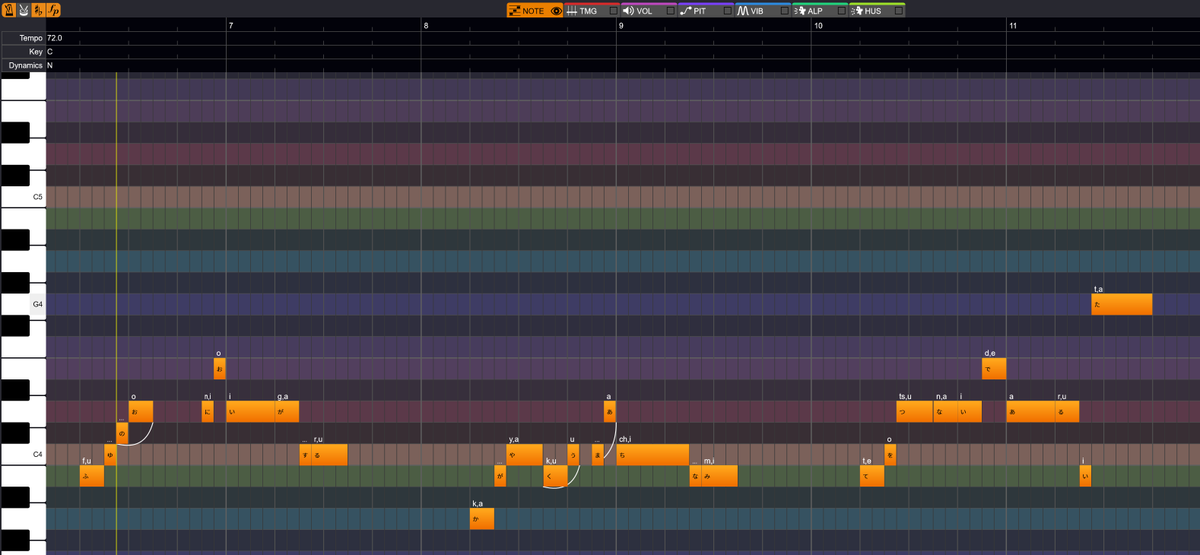The image size is (1200, 555).
Task: Toggle the eye icon on NOTE tab
Action: (x=556, y=10)
